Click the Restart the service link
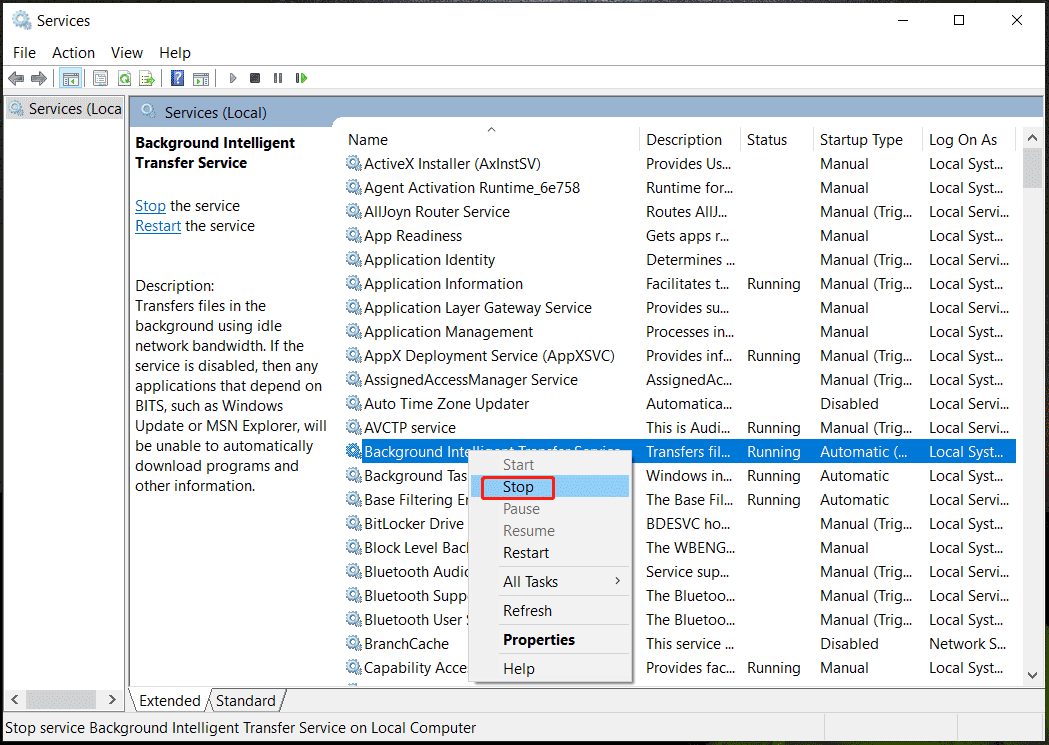Viewport: 1049px width, 745px height. pos(158,226)
